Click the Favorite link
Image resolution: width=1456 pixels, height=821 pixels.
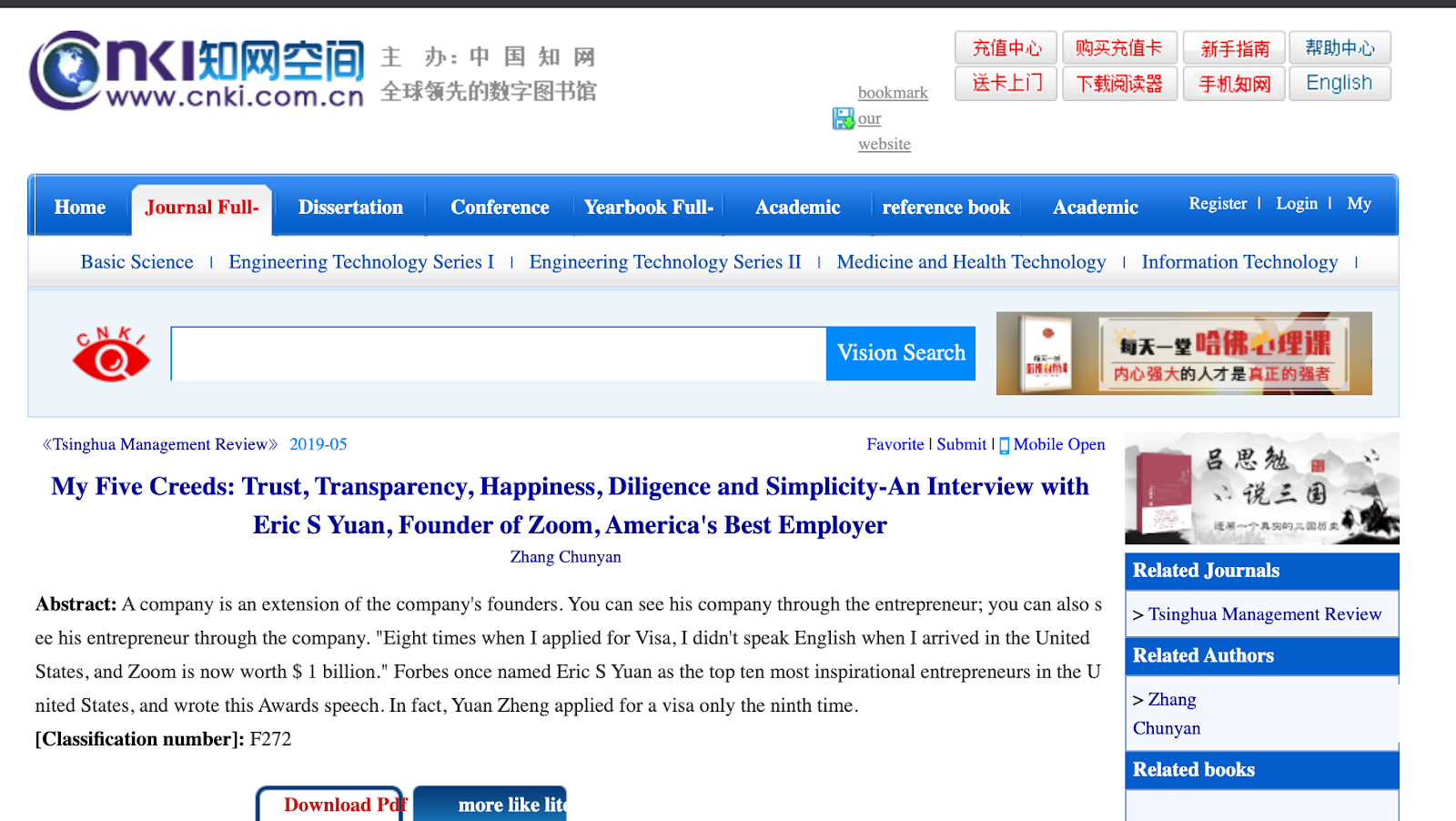point(895,444)
